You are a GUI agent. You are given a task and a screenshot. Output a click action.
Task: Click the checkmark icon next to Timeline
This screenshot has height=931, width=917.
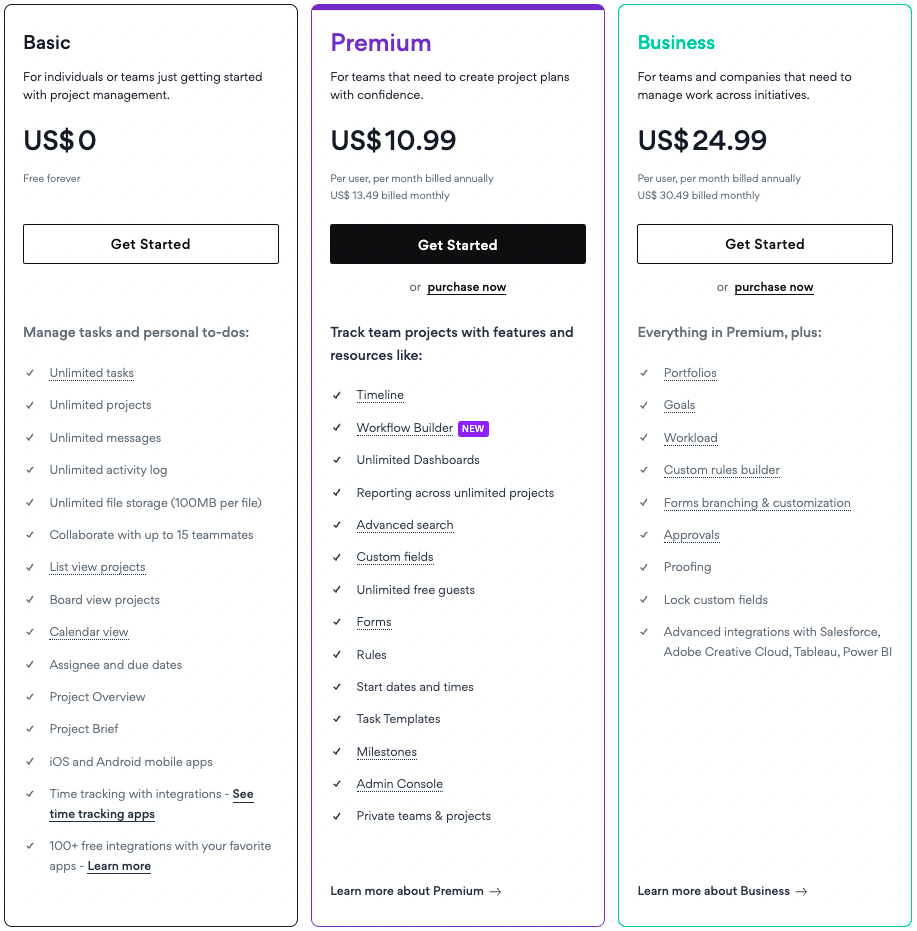(x=337, y=395)
